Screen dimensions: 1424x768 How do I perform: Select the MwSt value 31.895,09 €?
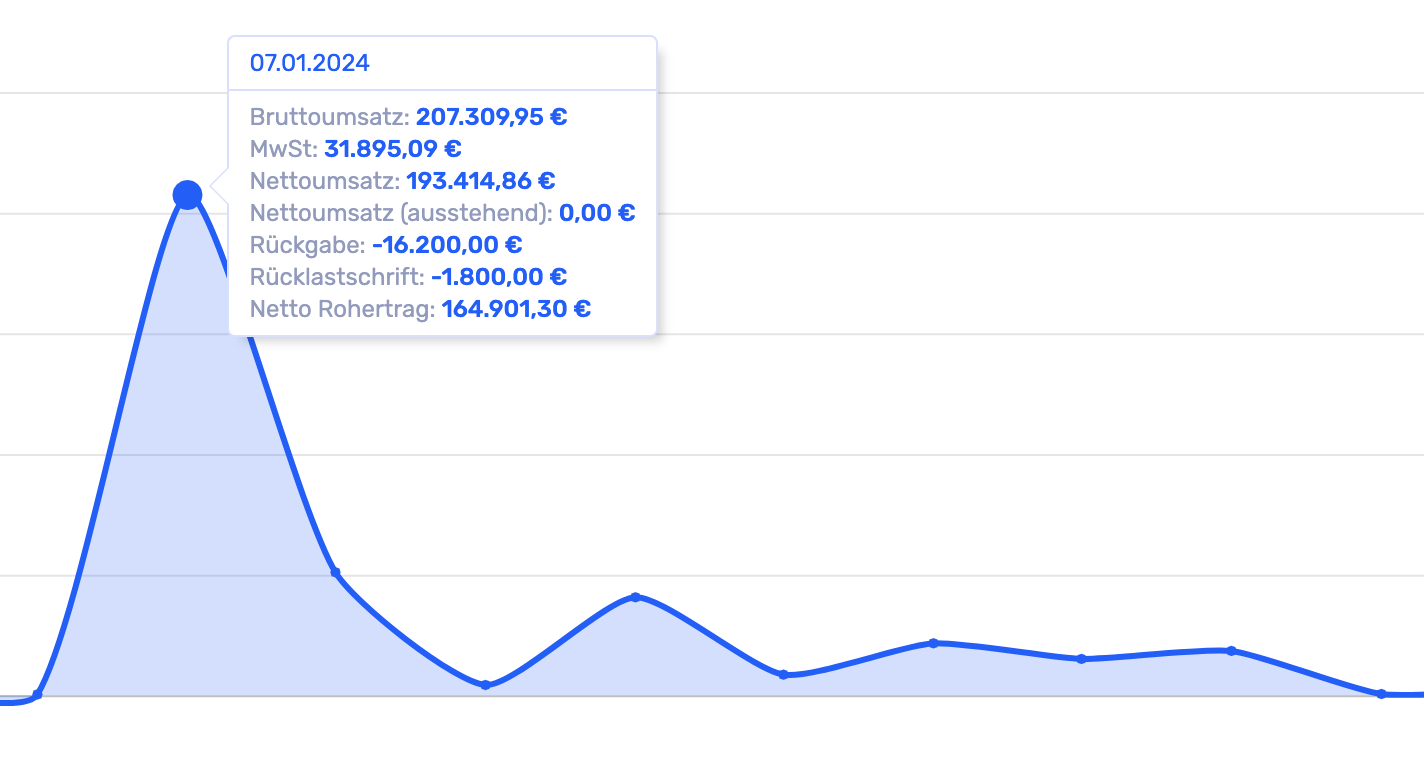pos(393,149)
